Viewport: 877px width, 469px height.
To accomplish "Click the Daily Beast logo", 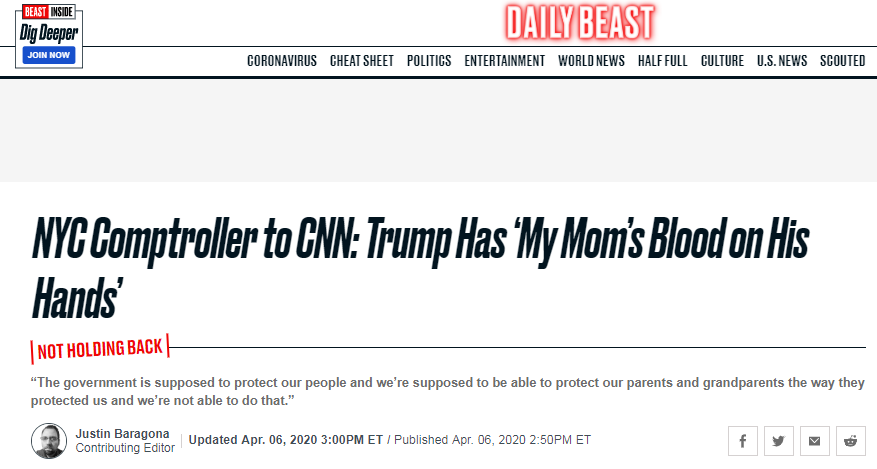I will coord(579,21).
